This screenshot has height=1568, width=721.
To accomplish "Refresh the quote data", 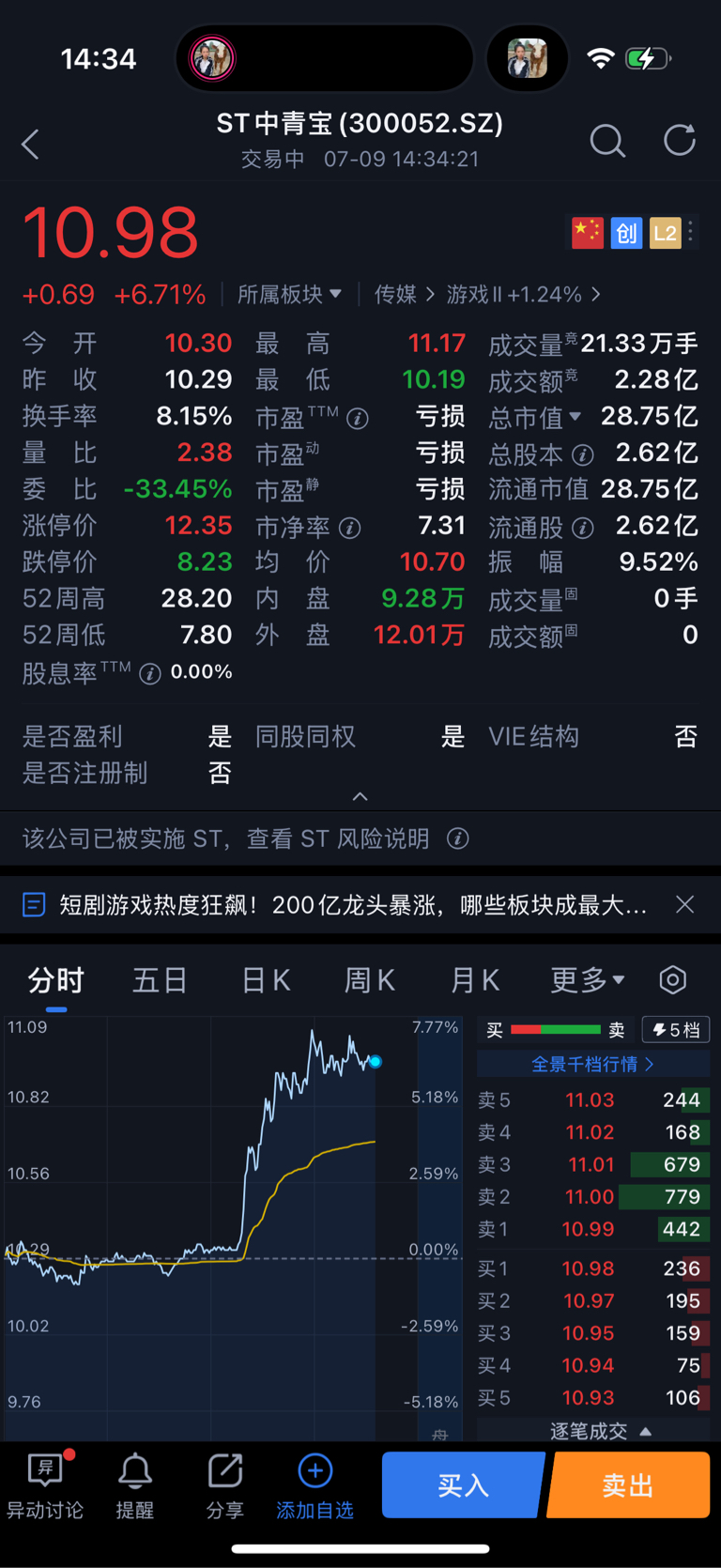I will (x=680, y=140).
